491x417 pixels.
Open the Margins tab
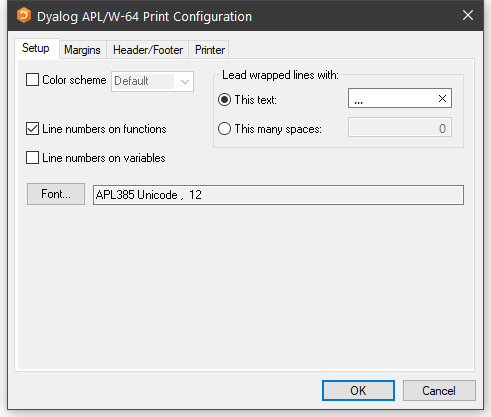point(82,50)
